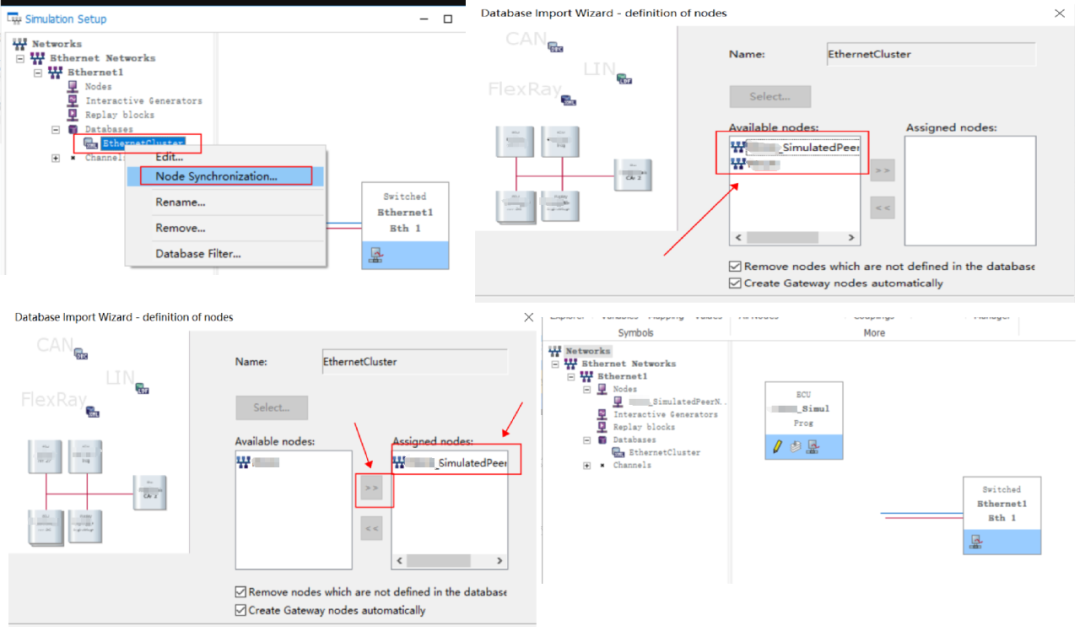
Task: Toggle Create Gateway nodes checkbox in wizard with empty Assigned list
Action: pyautogui.click(x=735, y=283)
